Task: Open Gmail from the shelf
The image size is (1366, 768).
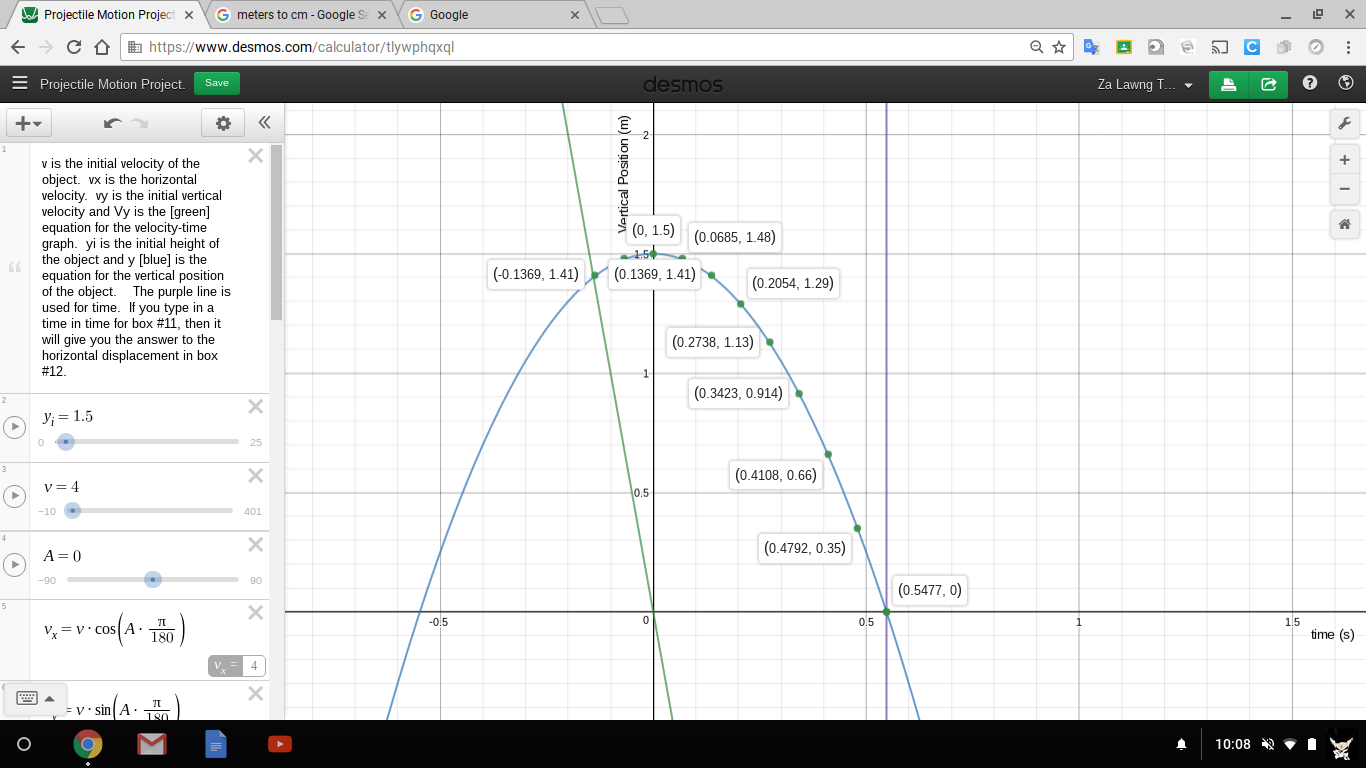Action: pyautogui.click(x=152, y=744)
